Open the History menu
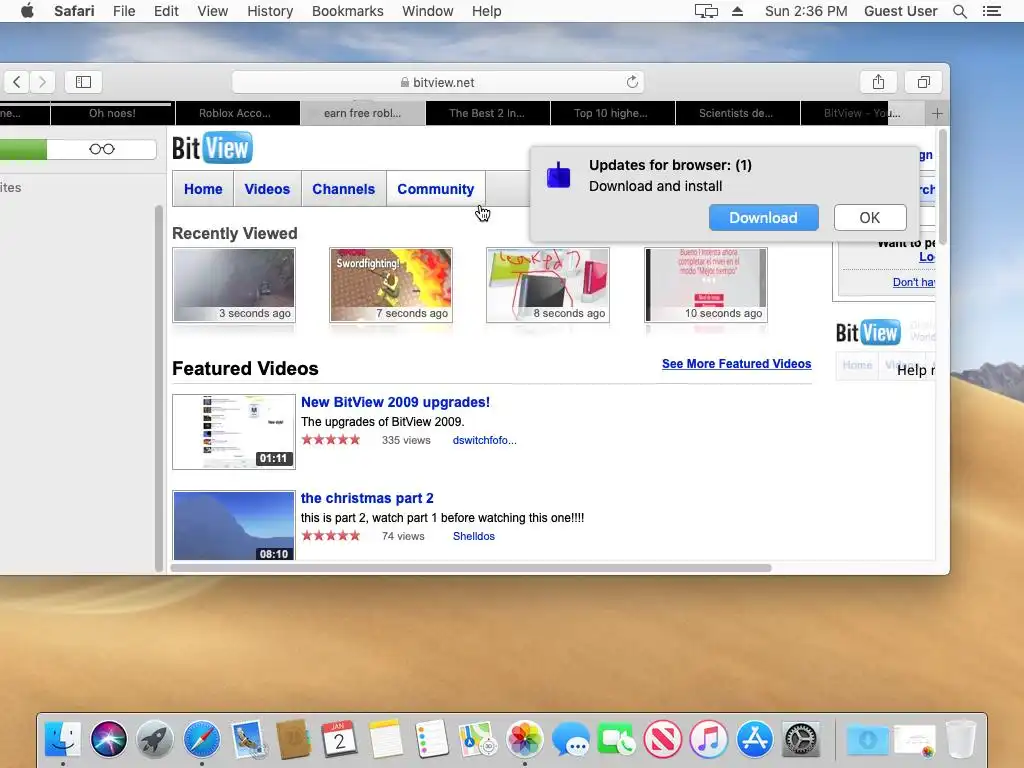This screenshot has width=1024, height=768. coord(270,11)
